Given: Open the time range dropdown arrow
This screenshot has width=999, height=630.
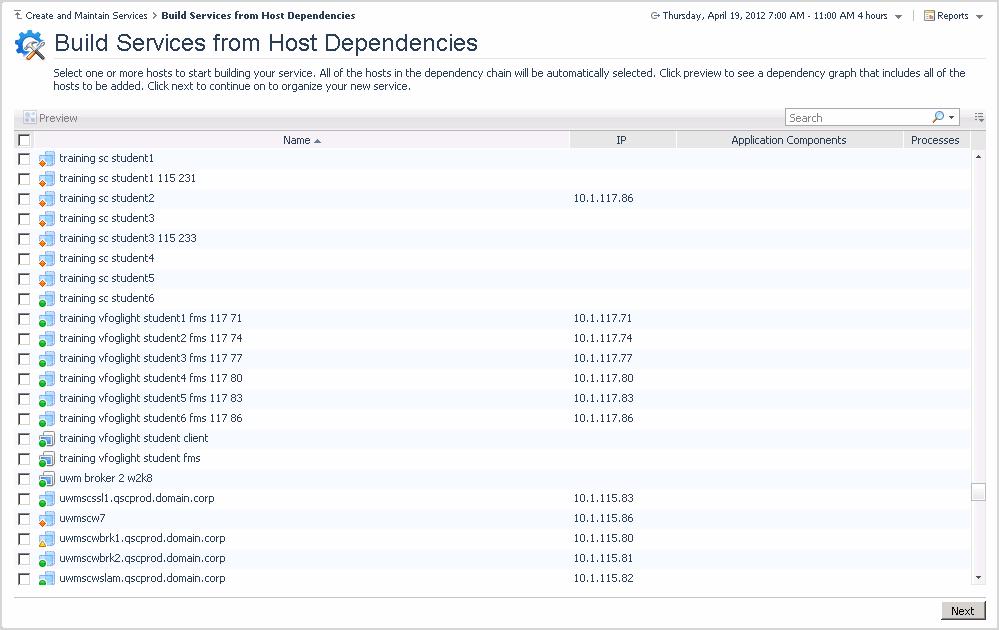Looking at the screenshot, I should tap(898, 17).
